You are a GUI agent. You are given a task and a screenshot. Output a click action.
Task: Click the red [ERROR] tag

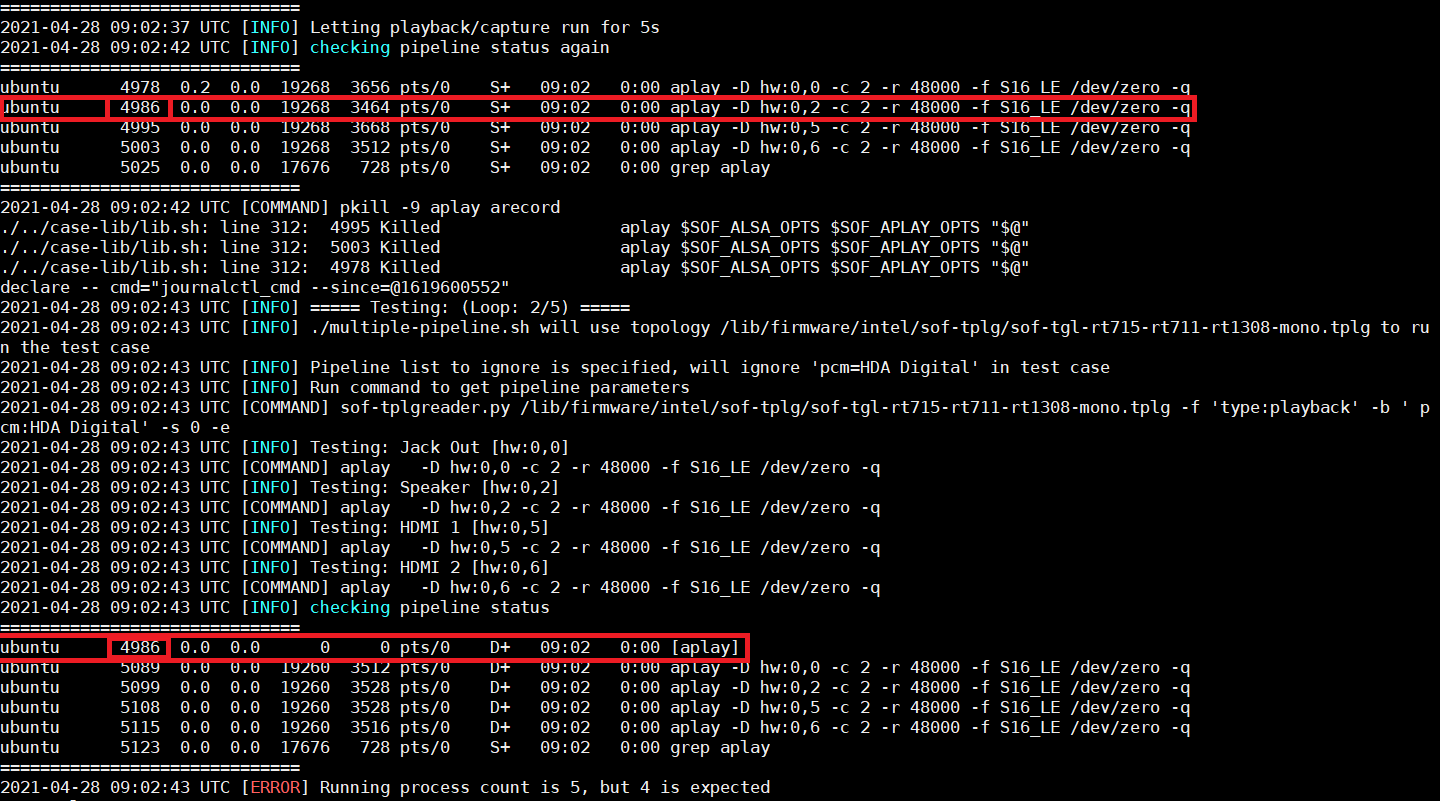tap(275, 788)
